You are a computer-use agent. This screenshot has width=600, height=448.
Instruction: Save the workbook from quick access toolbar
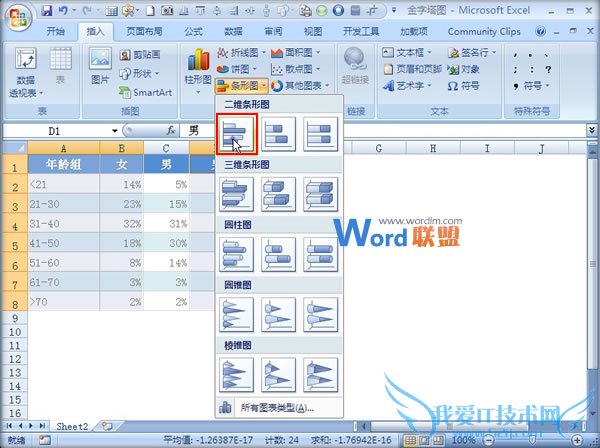coord(47,10)
